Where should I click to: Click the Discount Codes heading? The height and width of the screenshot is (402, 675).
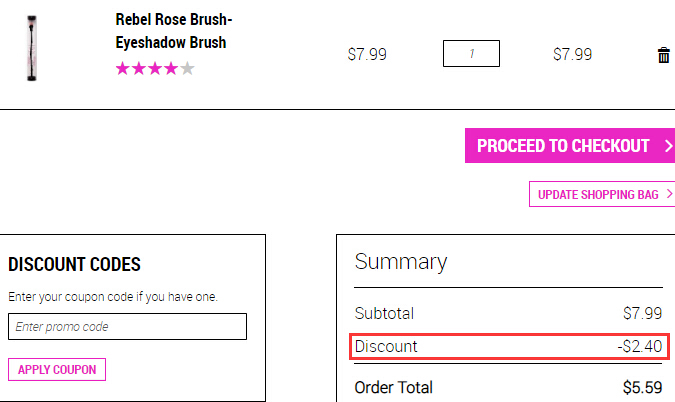74,264
